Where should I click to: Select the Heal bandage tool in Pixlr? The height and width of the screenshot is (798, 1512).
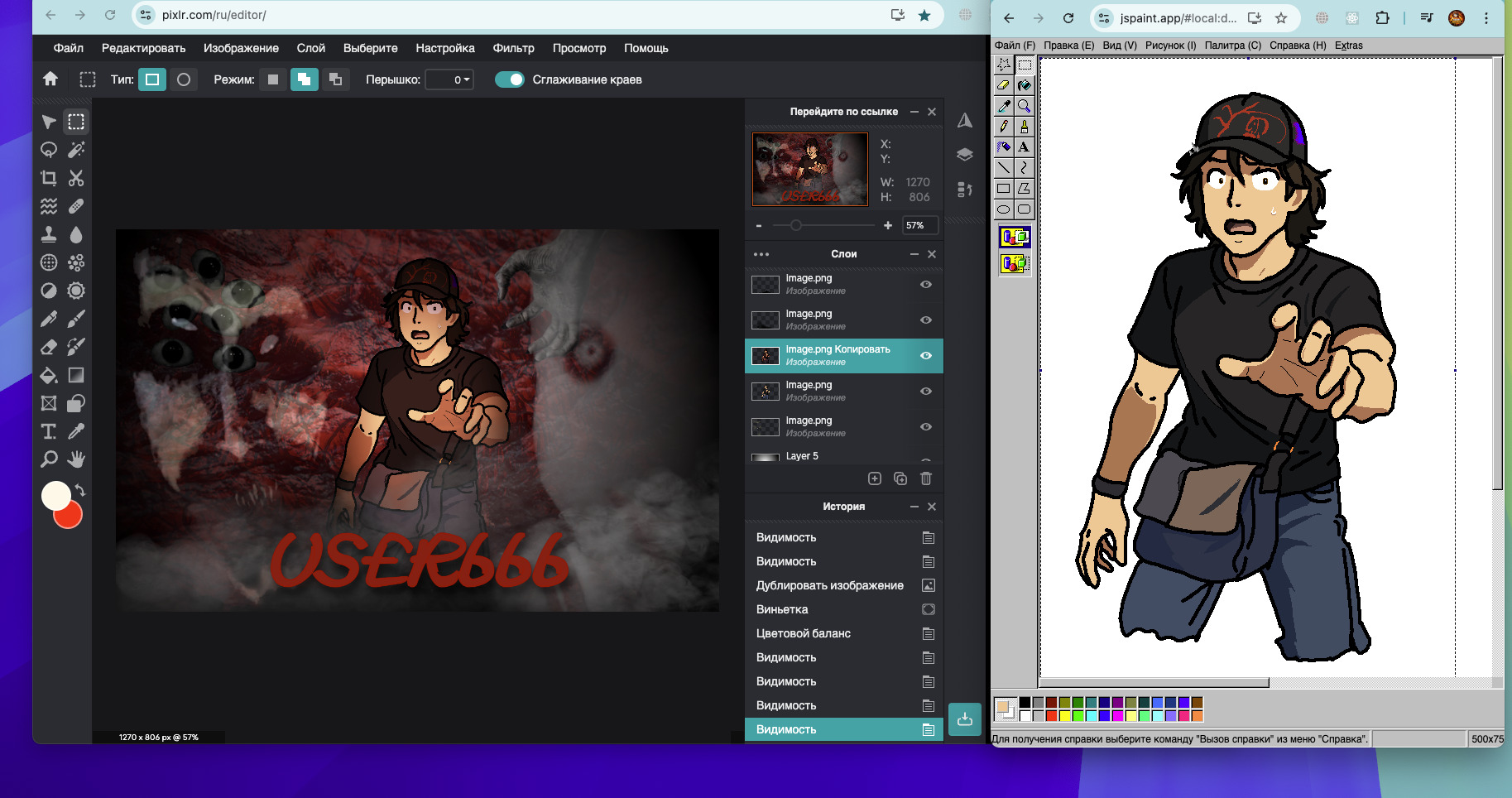pyautogui.click(x=76, y=206)
